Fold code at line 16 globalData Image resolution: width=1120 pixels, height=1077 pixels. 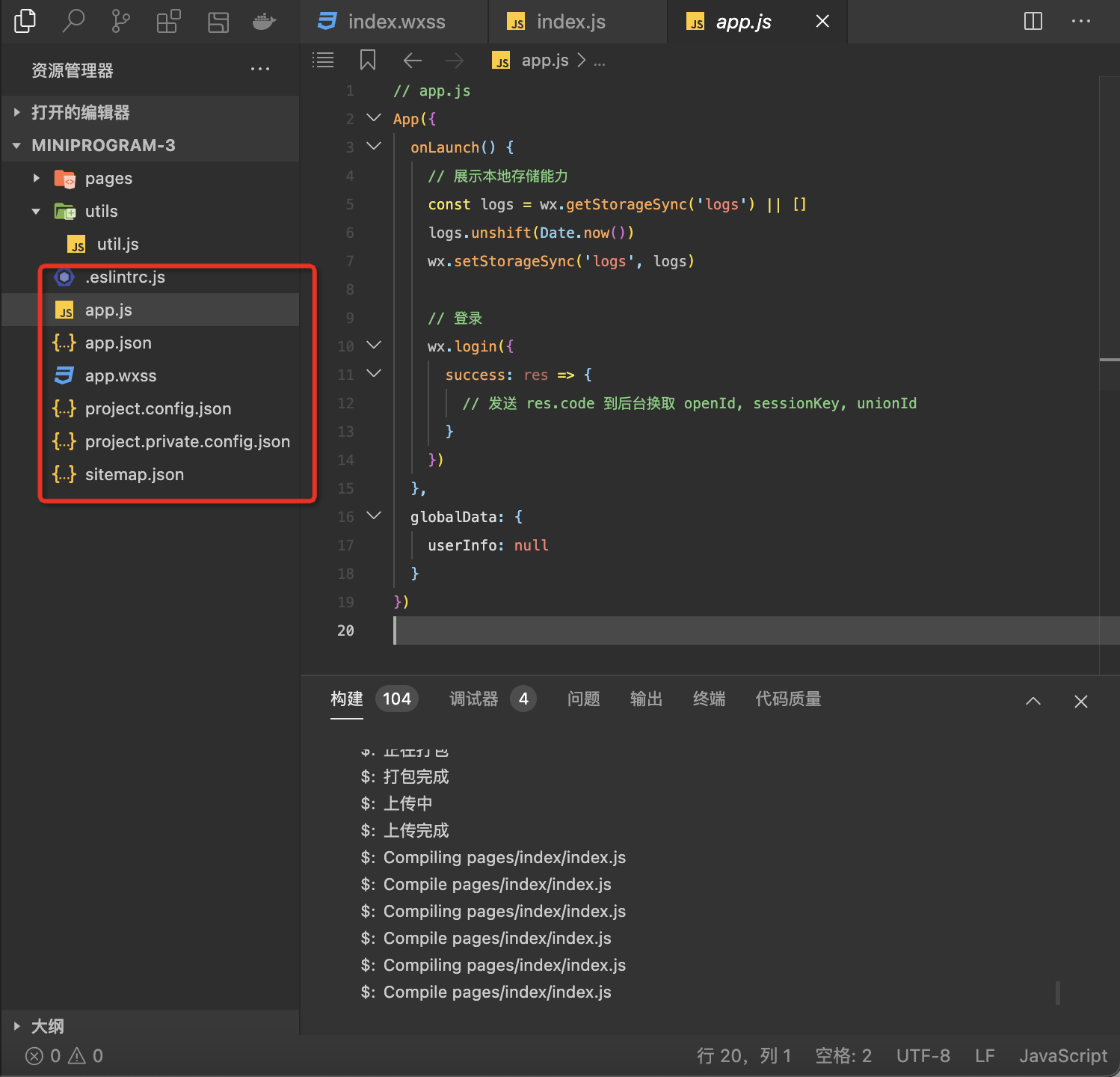pyautogui.click(x=374, y=516)
